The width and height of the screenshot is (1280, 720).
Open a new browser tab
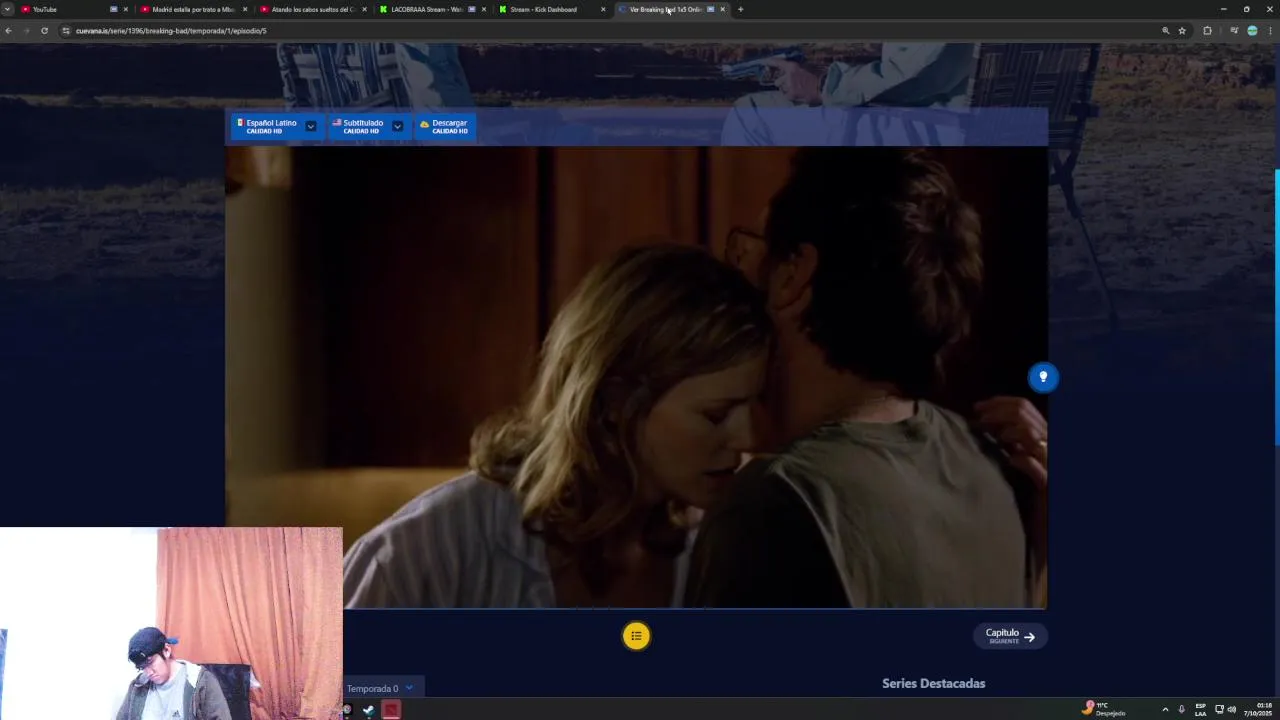(740, 9)
